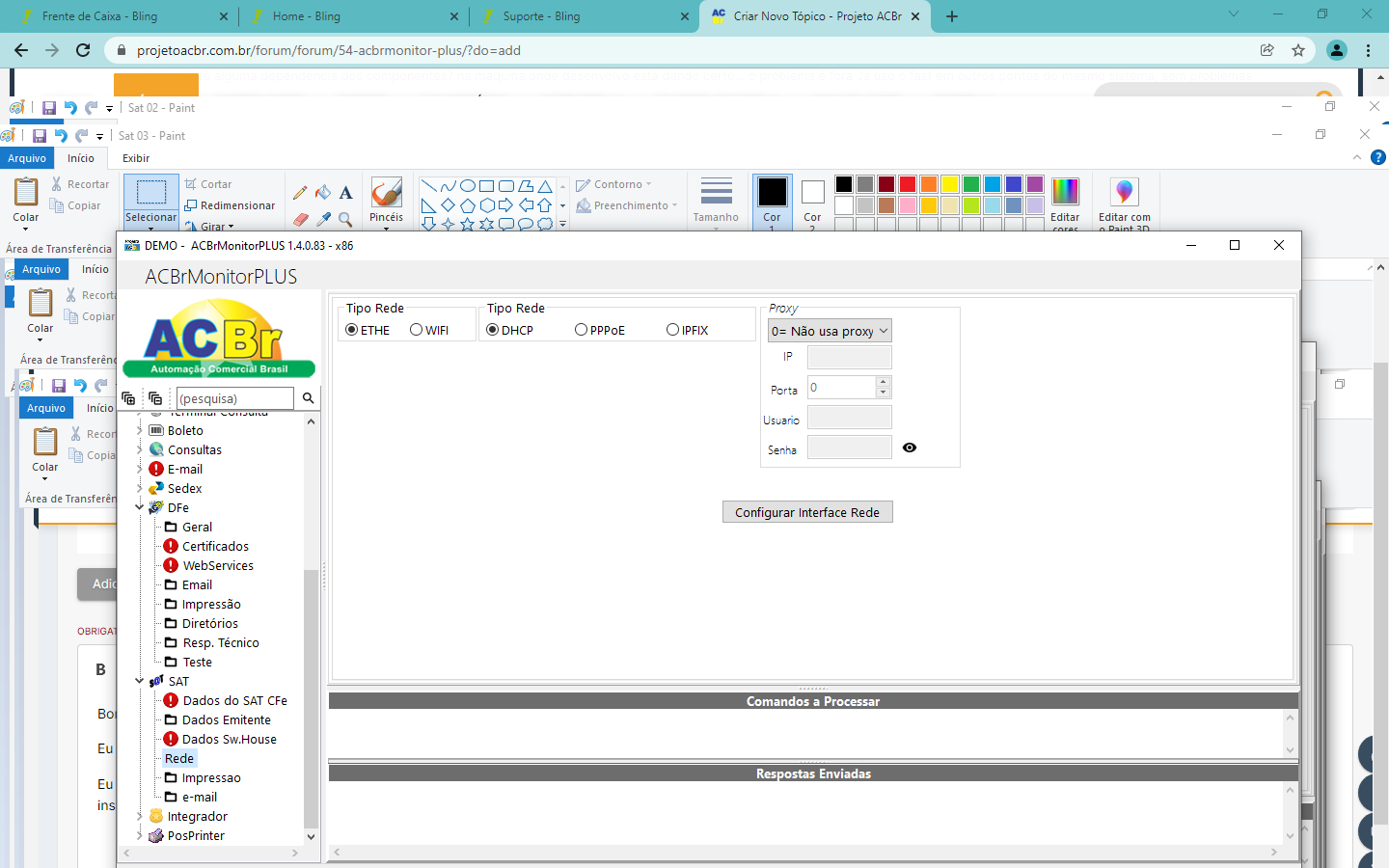Click the browser address bar URL

329,50
